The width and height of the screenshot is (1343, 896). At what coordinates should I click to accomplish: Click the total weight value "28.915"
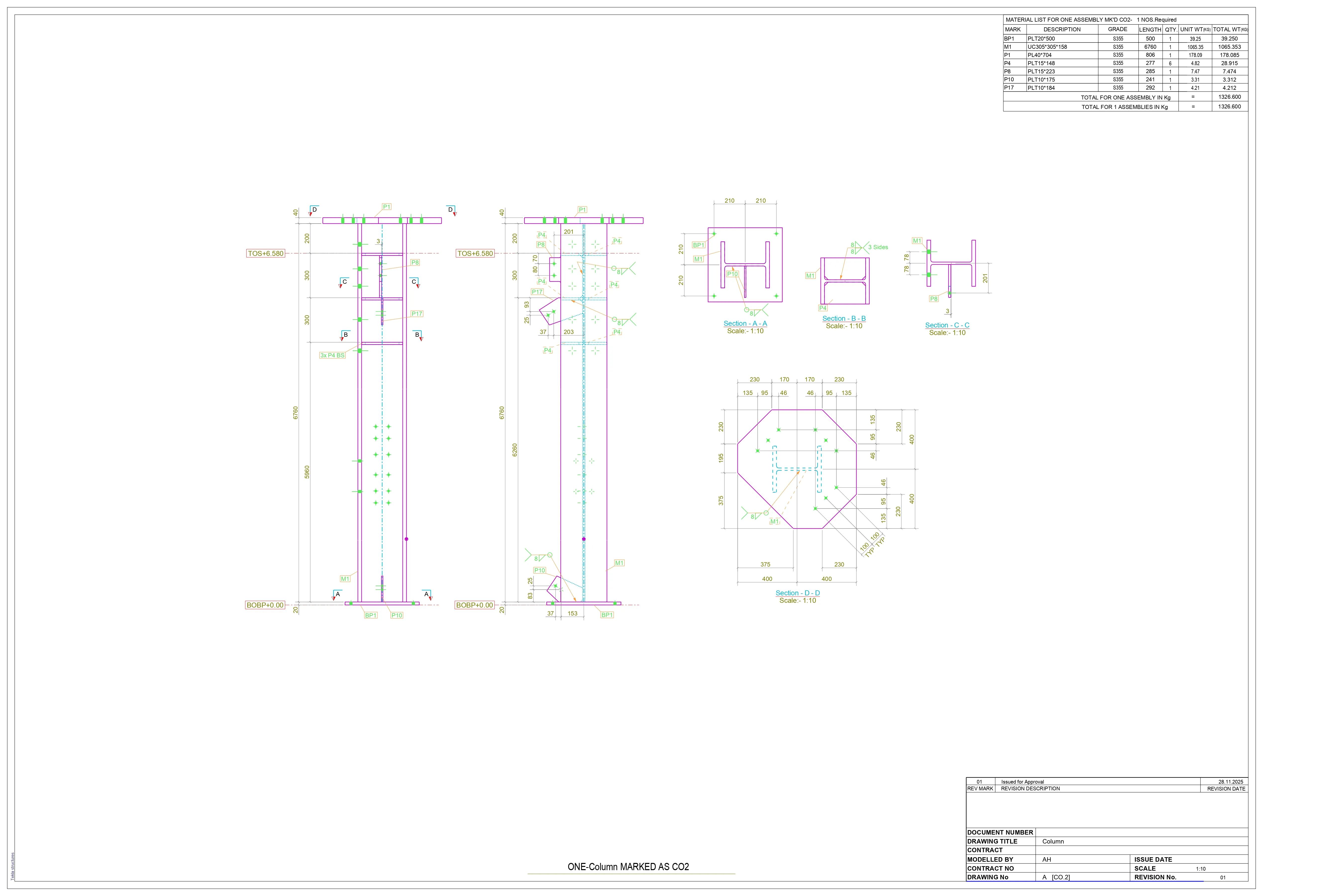1229,63
